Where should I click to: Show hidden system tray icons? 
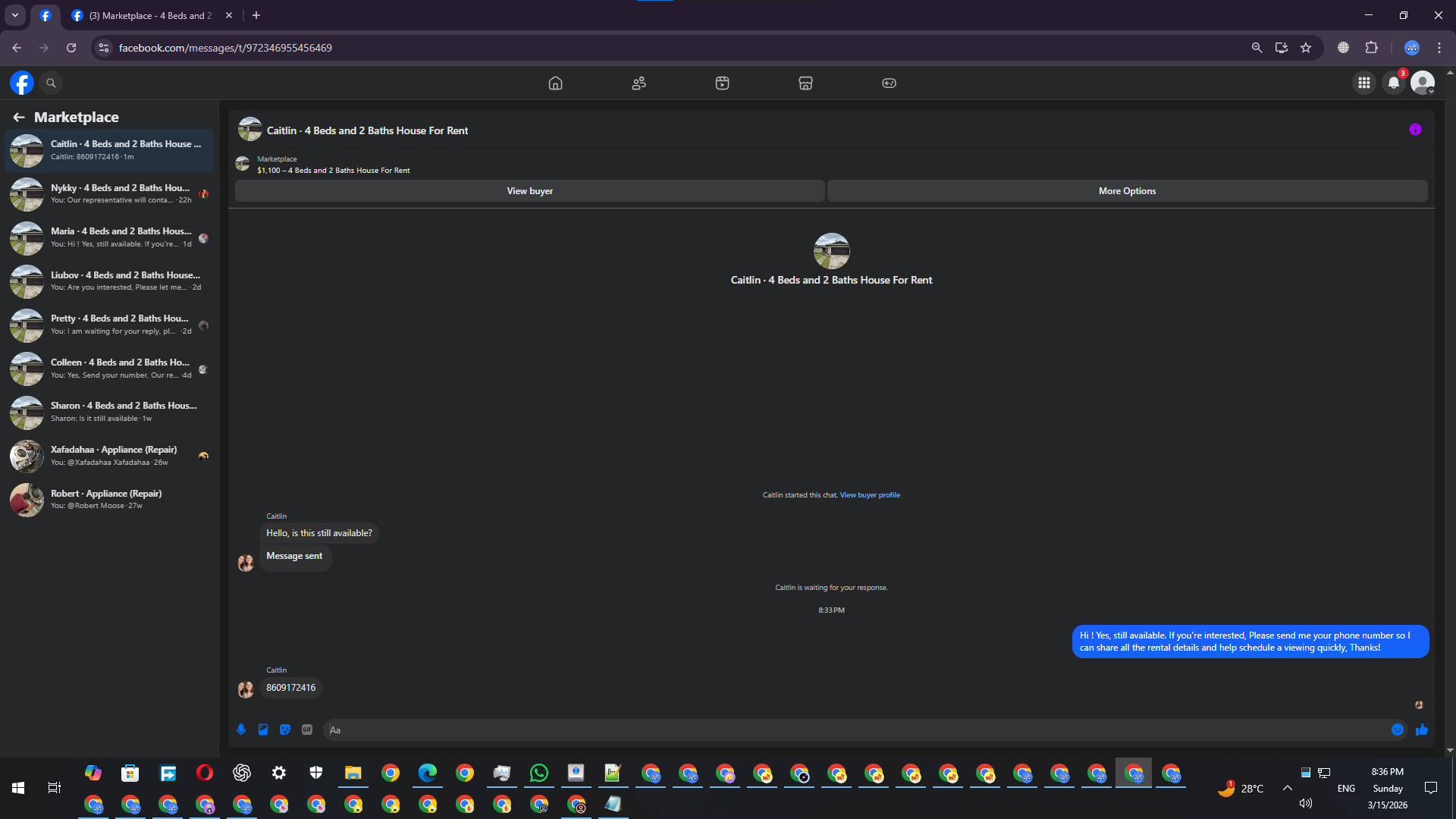[1288, 789]
